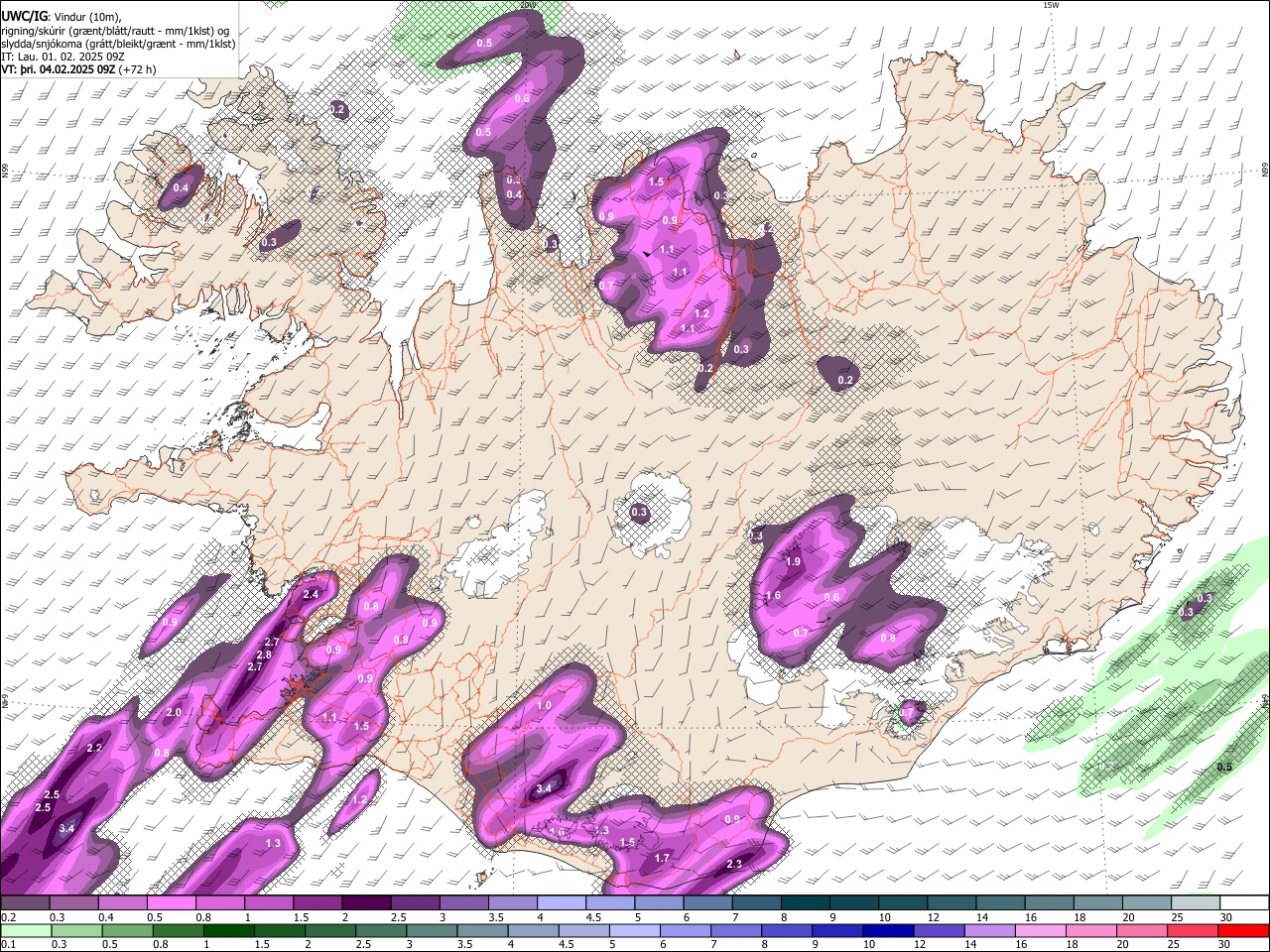Click the 'IT: Lau. 01. 02. 2025 09Z' line
Viewport: 1270px width, 952px height.
pos(63,57)
